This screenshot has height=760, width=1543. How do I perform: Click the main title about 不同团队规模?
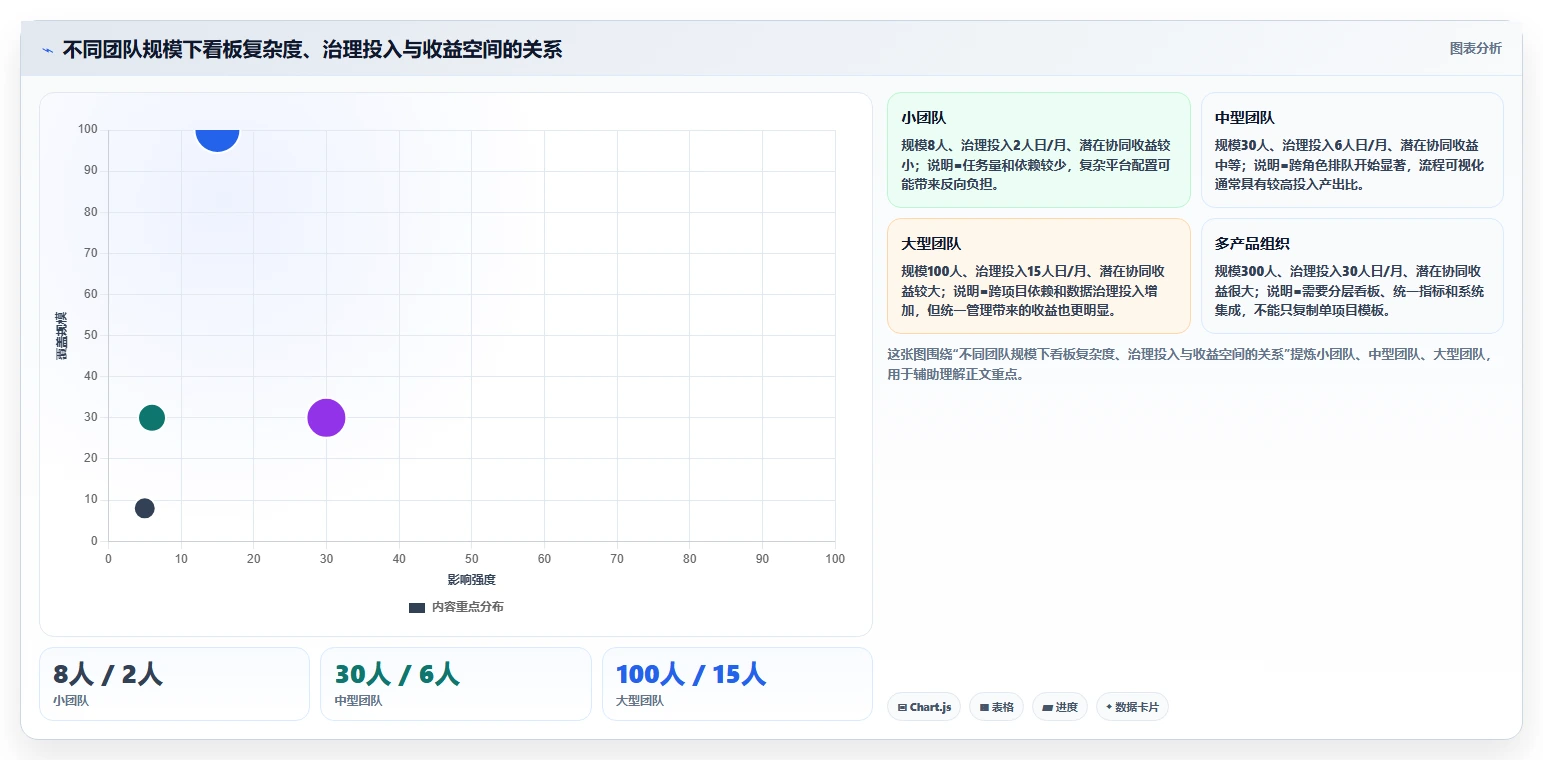[x=312, y=49]
